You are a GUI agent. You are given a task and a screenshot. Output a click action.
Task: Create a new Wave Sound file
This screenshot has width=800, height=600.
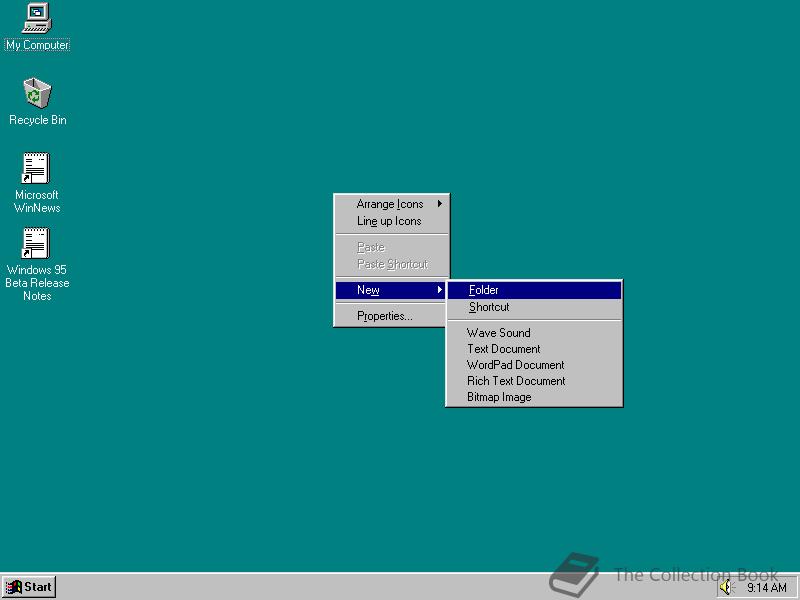click(534, 333)
